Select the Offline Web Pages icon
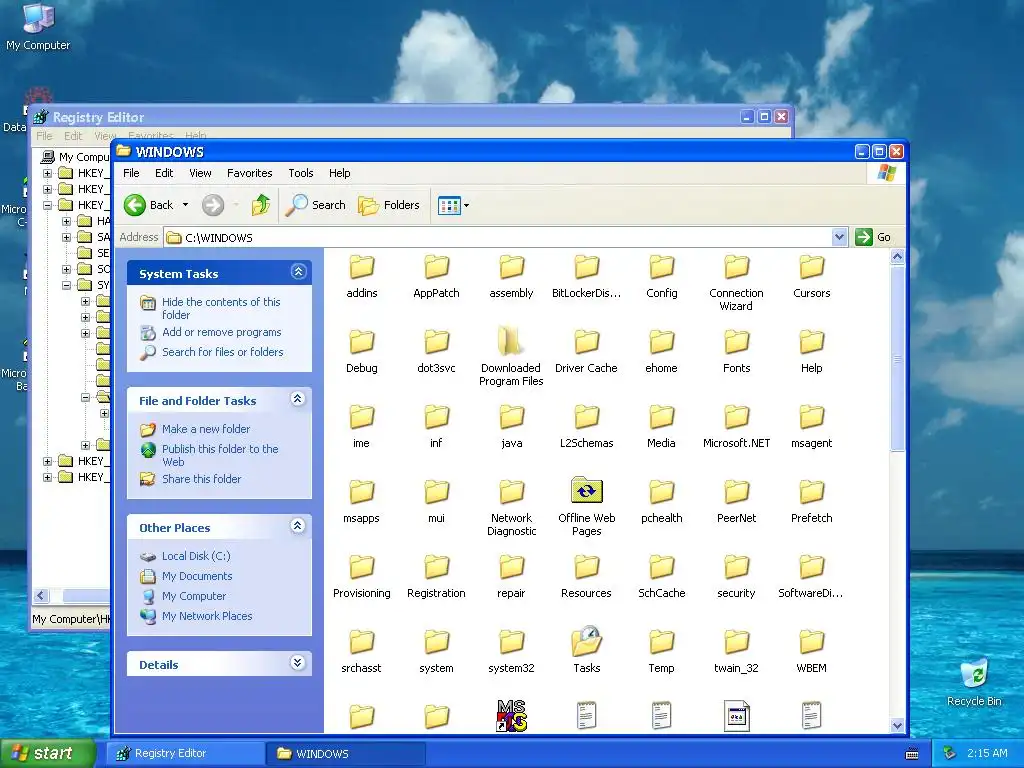Image resolution: width=1024 pixels, height=768 pixels. pyautogui.click(x=586, y=490)
